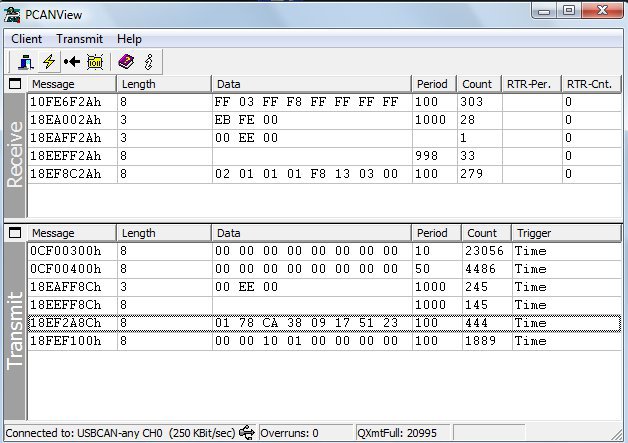Image resolution: width=628 pixels, height=443 pixels.
Task: Click data 01 78 CA 38 09 17 51 23
Action: (x=306, y=323)
